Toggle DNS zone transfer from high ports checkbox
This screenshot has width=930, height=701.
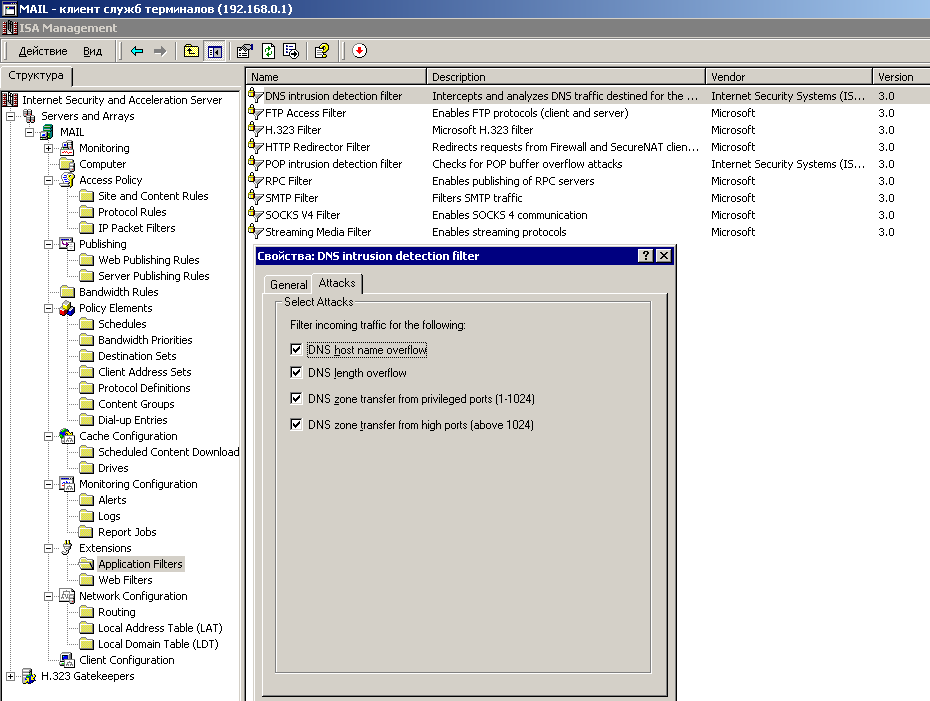(x=296, y=425)
